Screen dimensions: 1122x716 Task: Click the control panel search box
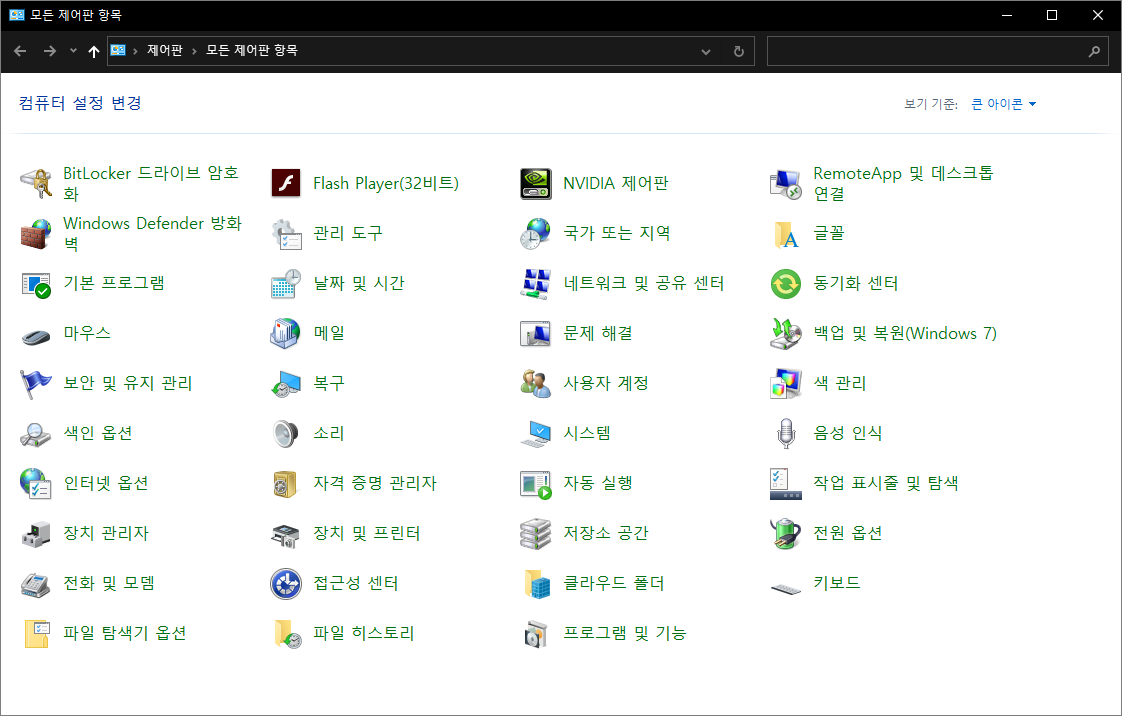pyautogui.click(x=937, y=52)
